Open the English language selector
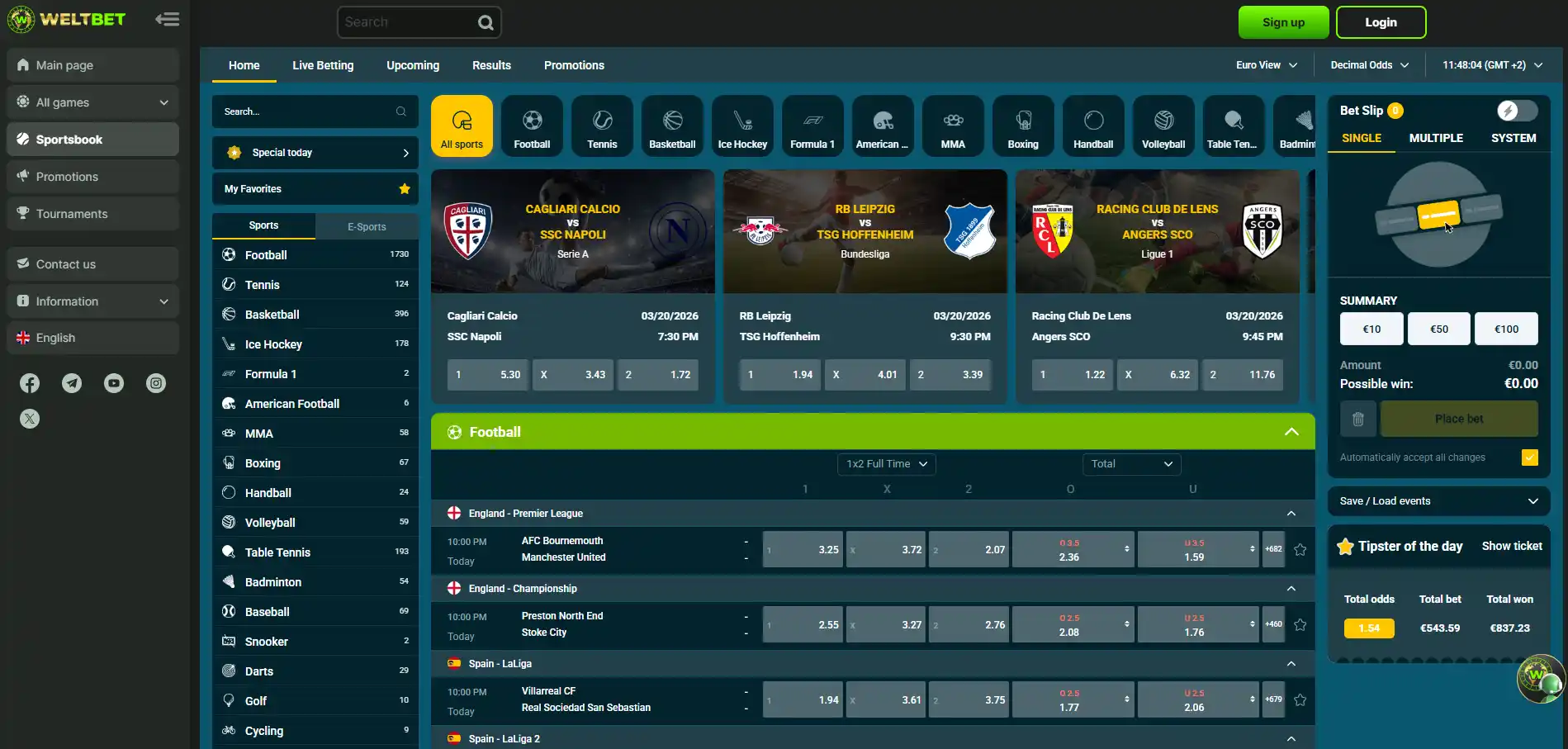Viewport: 1568px width, 749px height. 92,338
